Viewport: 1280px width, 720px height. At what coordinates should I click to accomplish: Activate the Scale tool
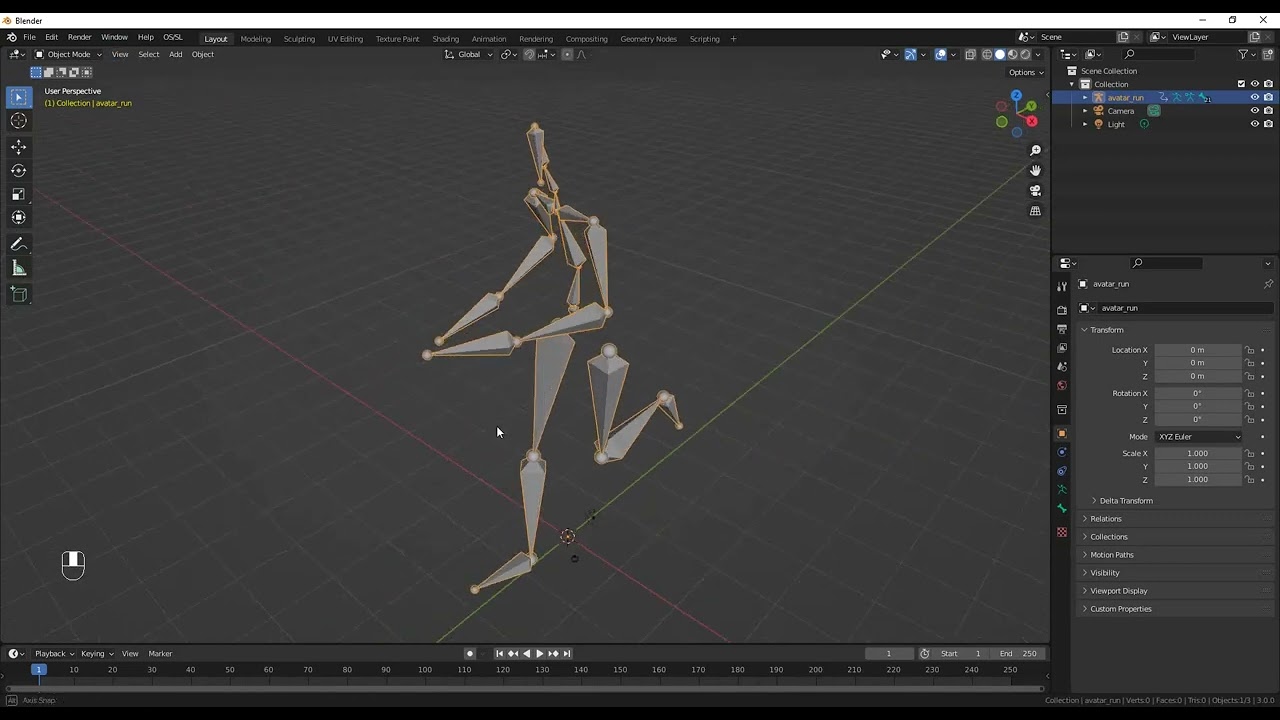pos(19,195)
